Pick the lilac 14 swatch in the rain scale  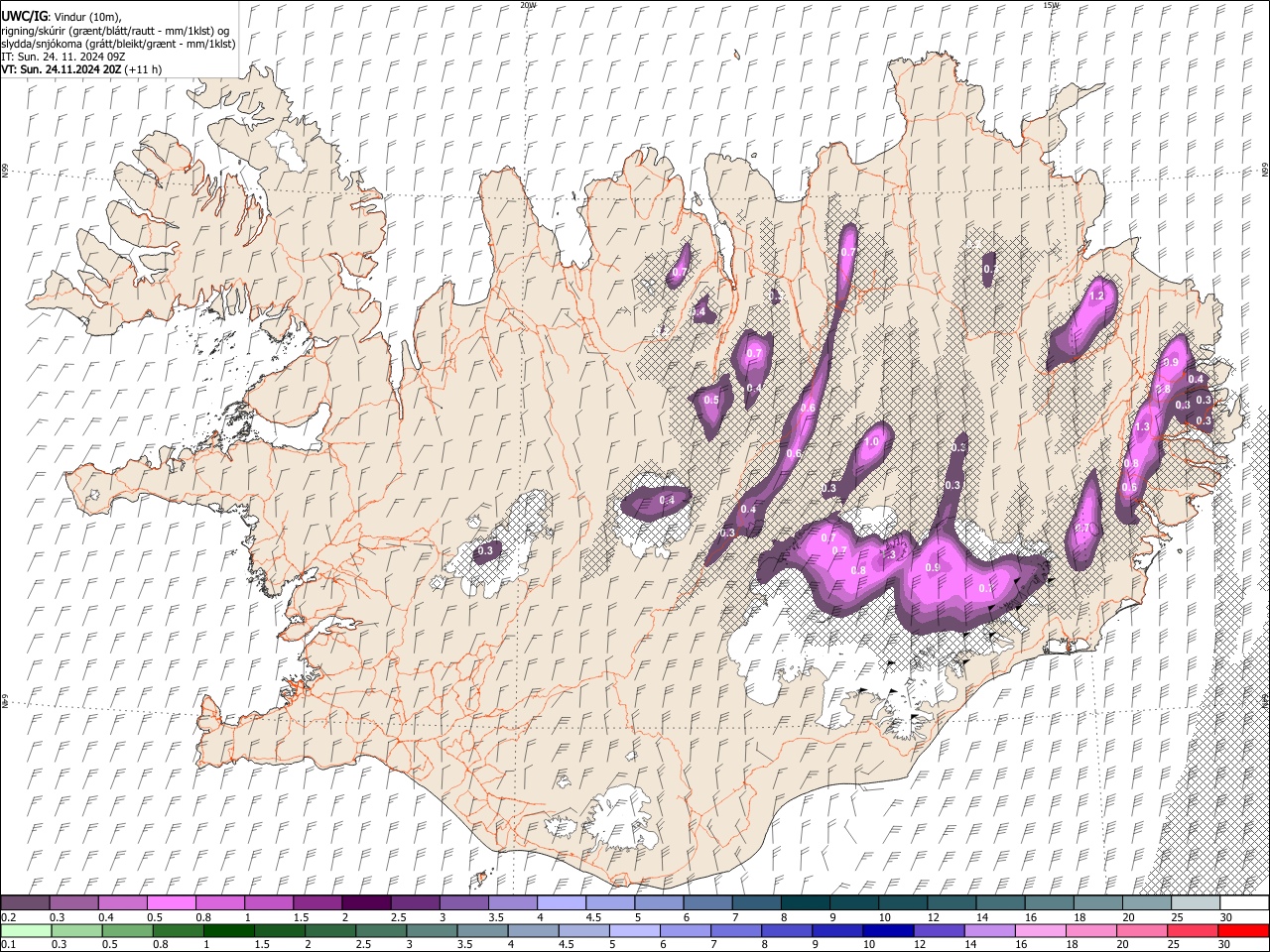989,930
